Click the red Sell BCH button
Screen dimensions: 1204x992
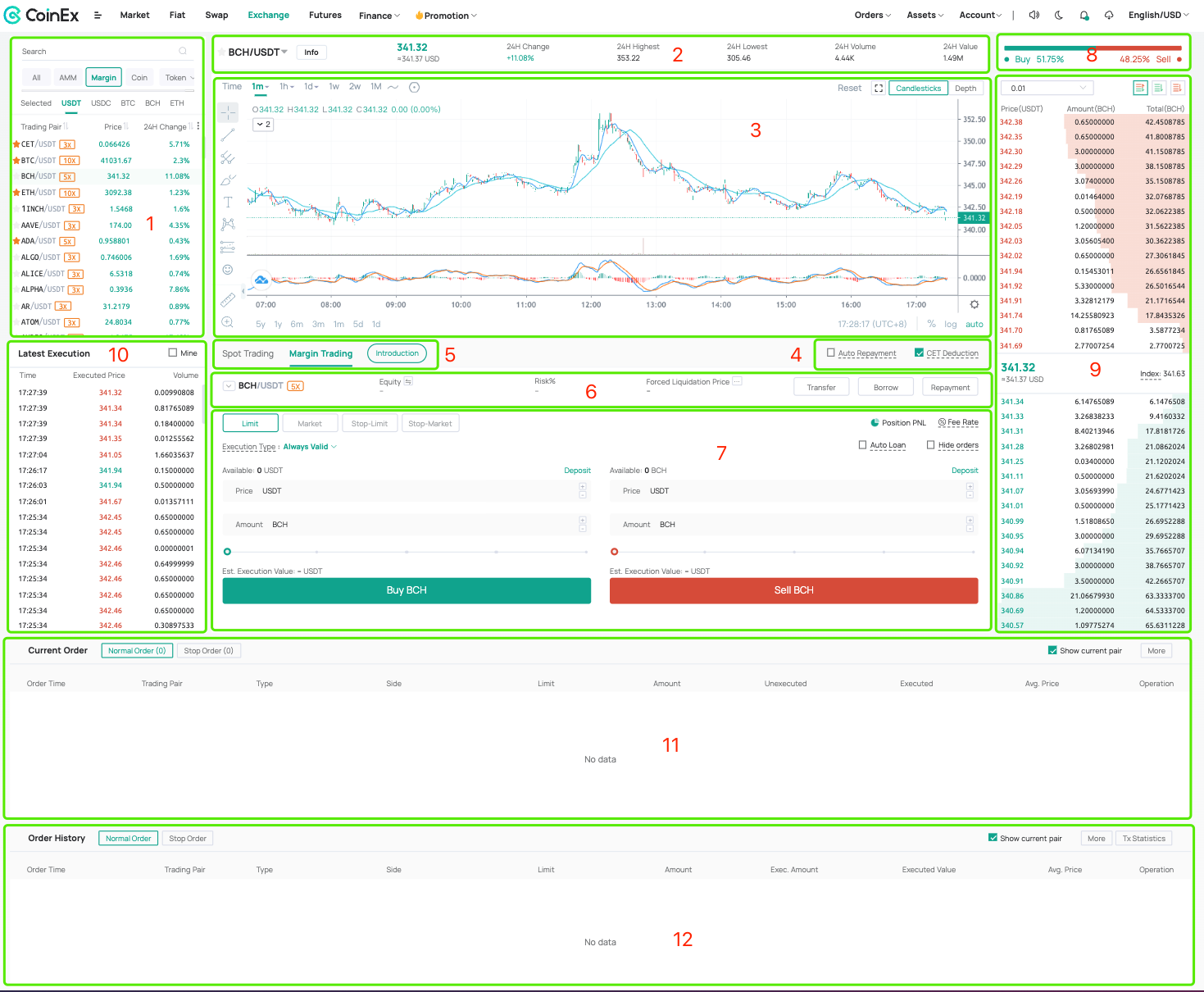[x=793, y=590]
